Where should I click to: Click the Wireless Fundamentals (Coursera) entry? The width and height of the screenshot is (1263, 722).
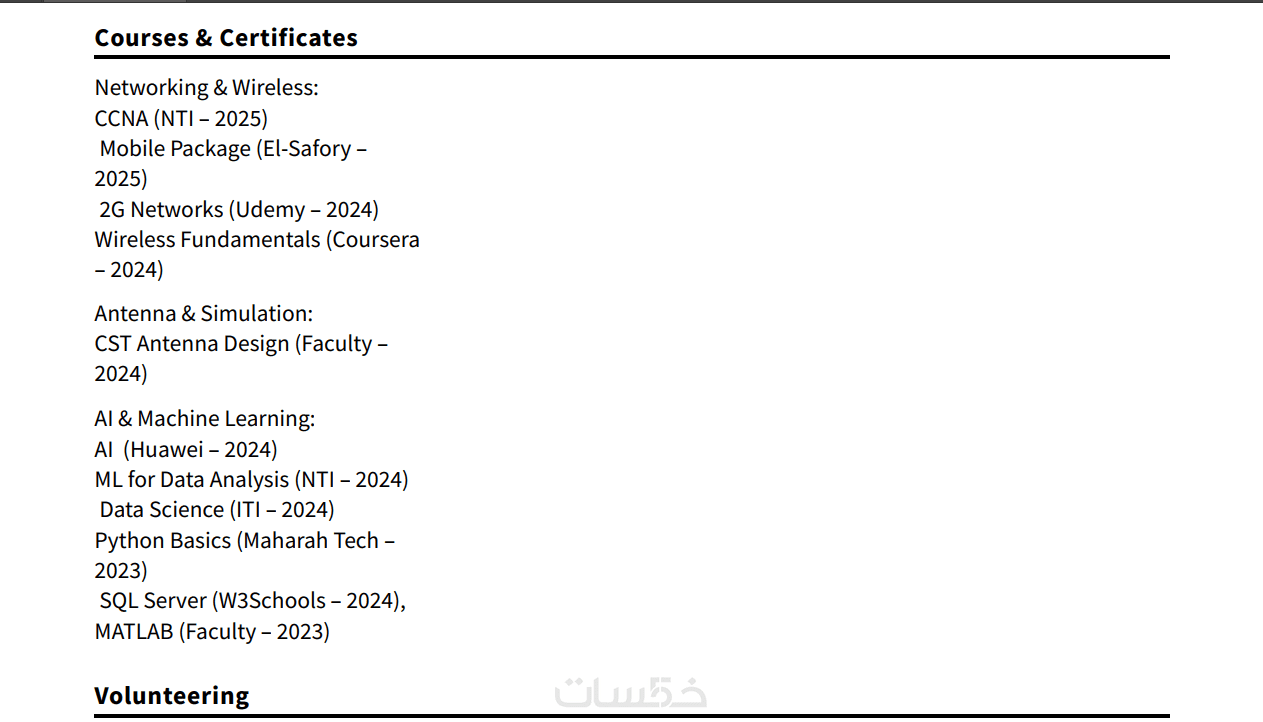(257, 240)
